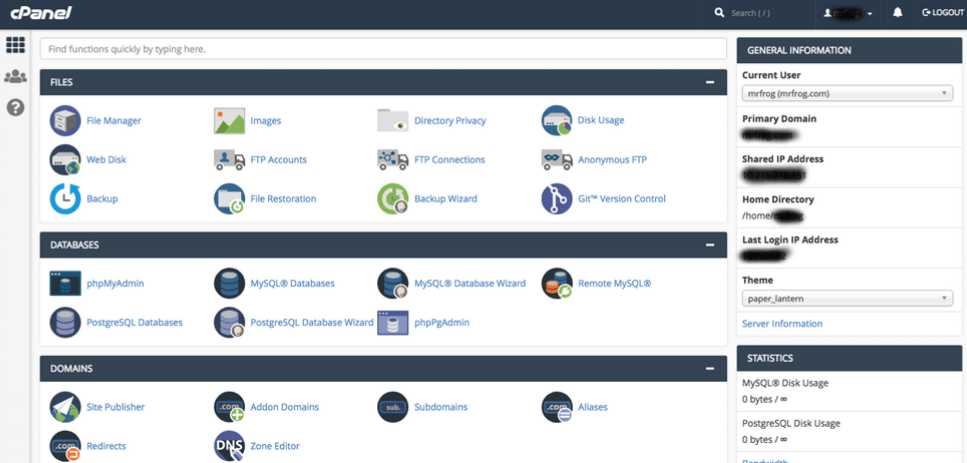Open the Server Information link
This screenshot has width=967, height=463.
pos(782,324)
